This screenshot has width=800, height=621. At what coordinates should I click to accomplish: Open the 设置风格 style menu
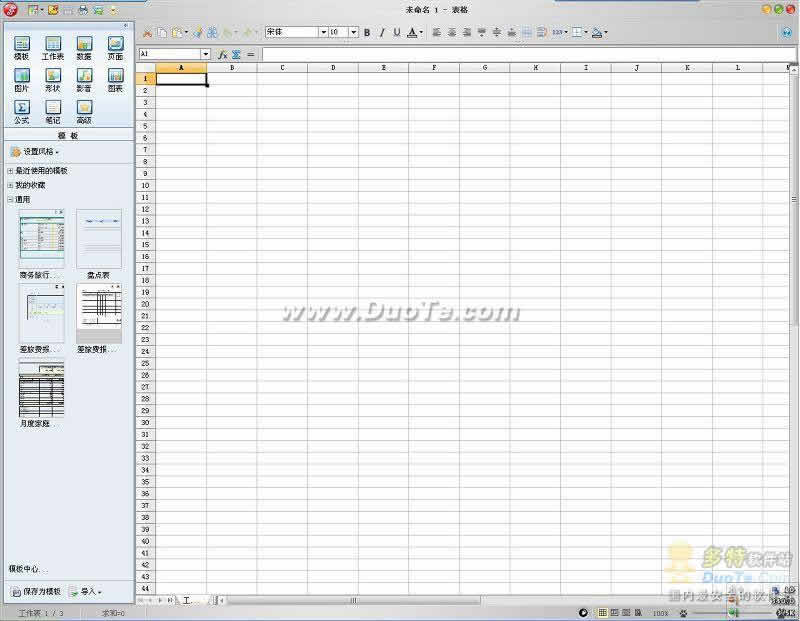click(x=35, y=152)
